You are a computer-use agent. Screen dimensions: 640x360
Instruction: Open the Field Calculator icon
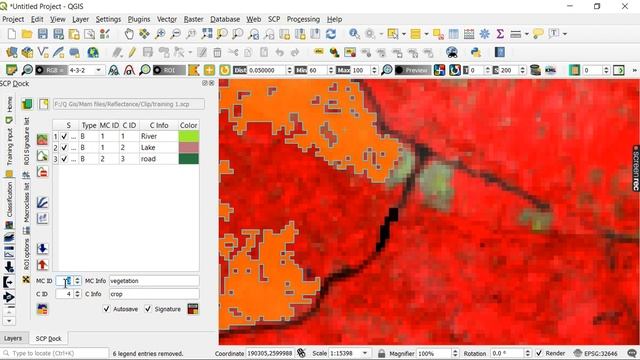click(469, 34)
